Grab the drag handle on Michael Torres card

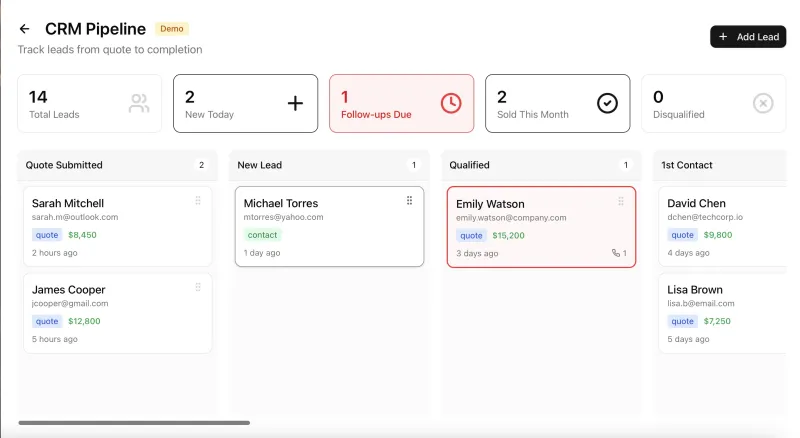tap(409, 201)
